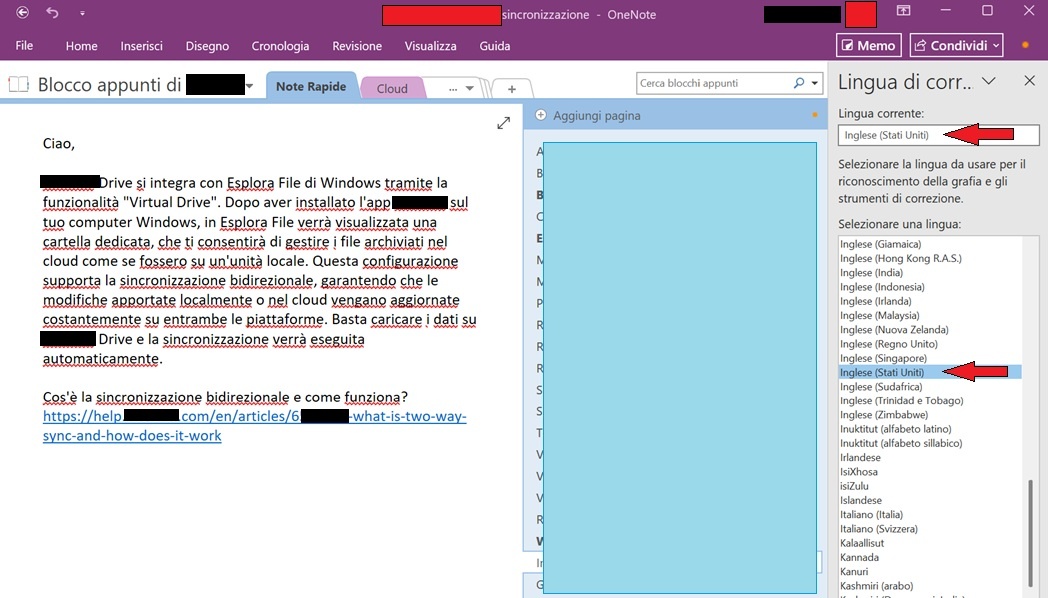Viewport: 1048px width, 598px height.
Task: Click the add-page plus circle icon
Action: pos(541,115)
